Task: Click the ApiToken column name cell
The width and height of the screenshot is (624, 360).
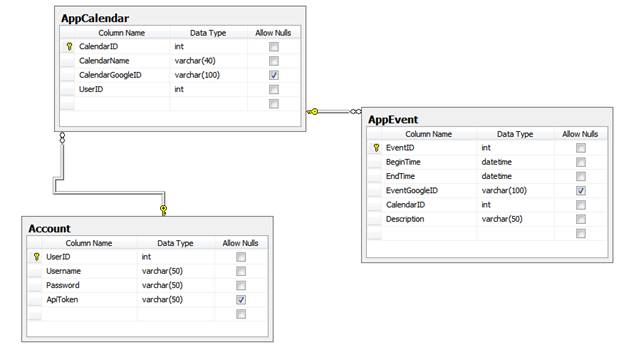Action: pos(89,300)
